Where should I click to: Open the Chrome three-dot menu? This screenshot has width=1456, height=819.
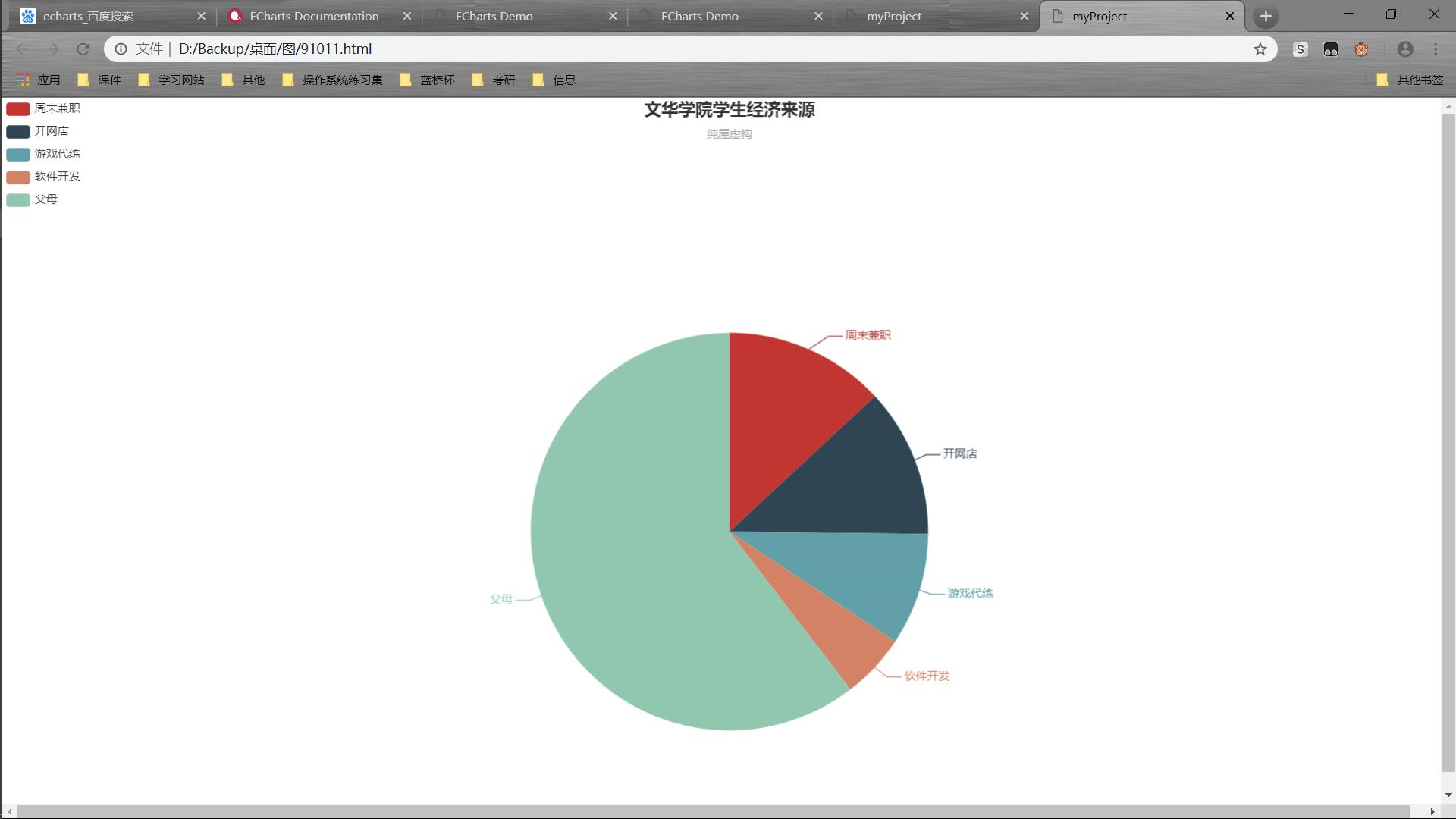pyautogui.click(x=1436, y=49)
